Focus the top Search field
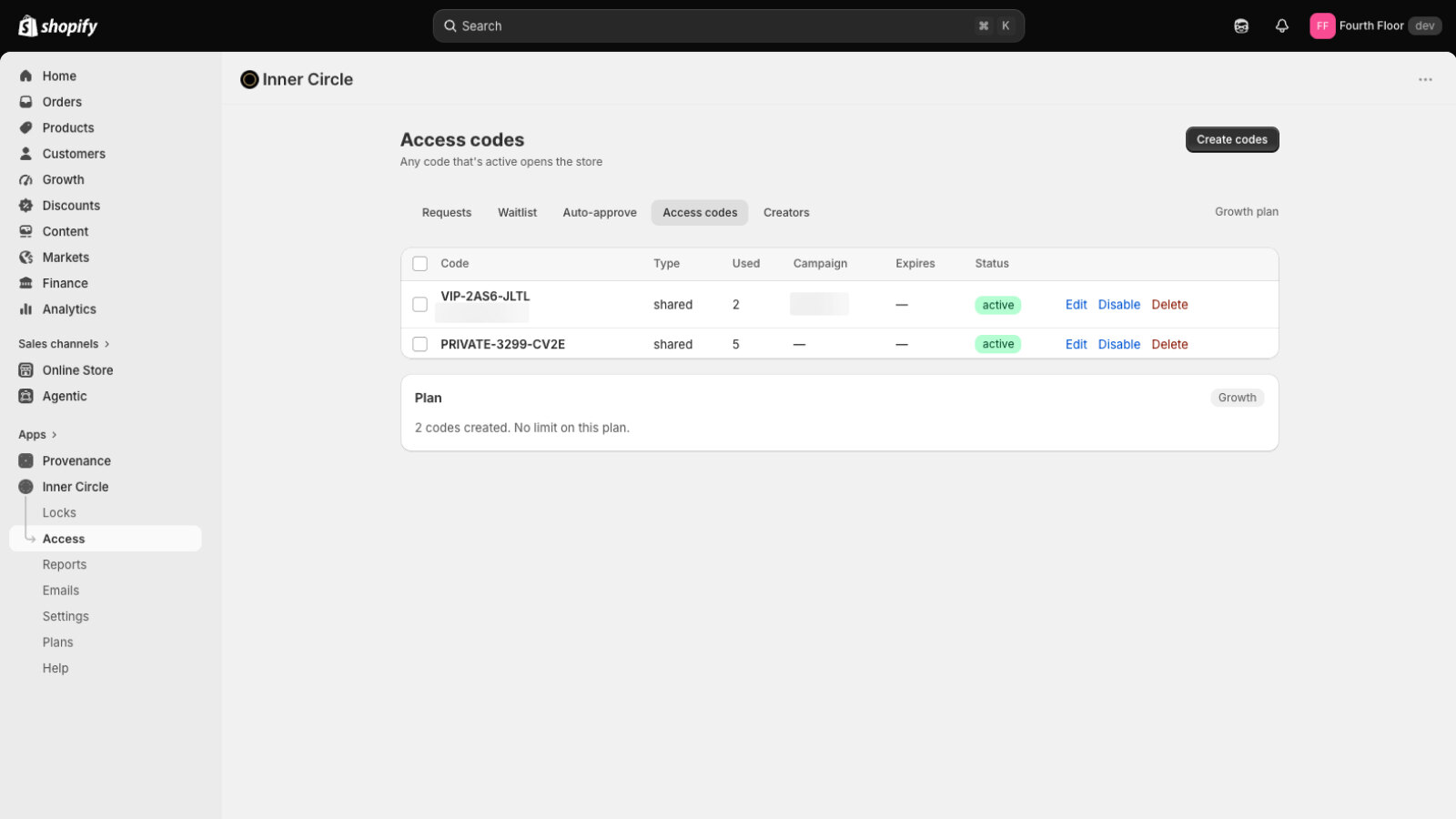1456x819 pixels. pyautogui.click(x=729, y=26)
